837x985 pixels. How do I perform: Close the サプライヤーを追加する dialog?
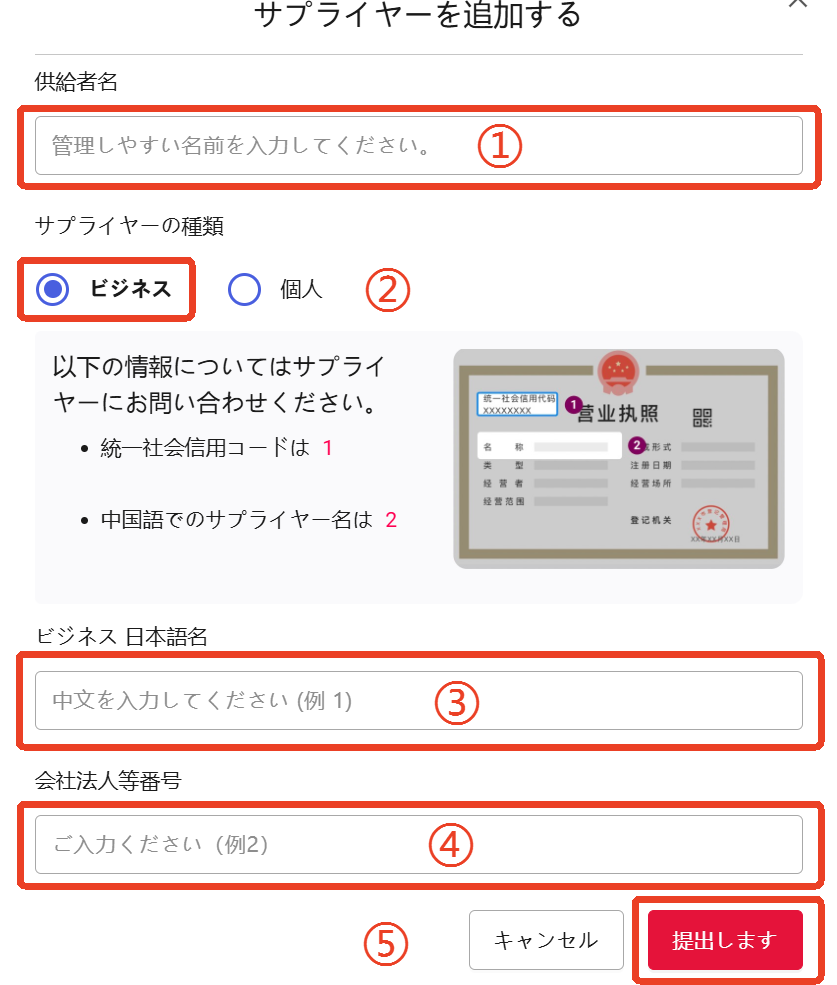[x=798, y=4]
